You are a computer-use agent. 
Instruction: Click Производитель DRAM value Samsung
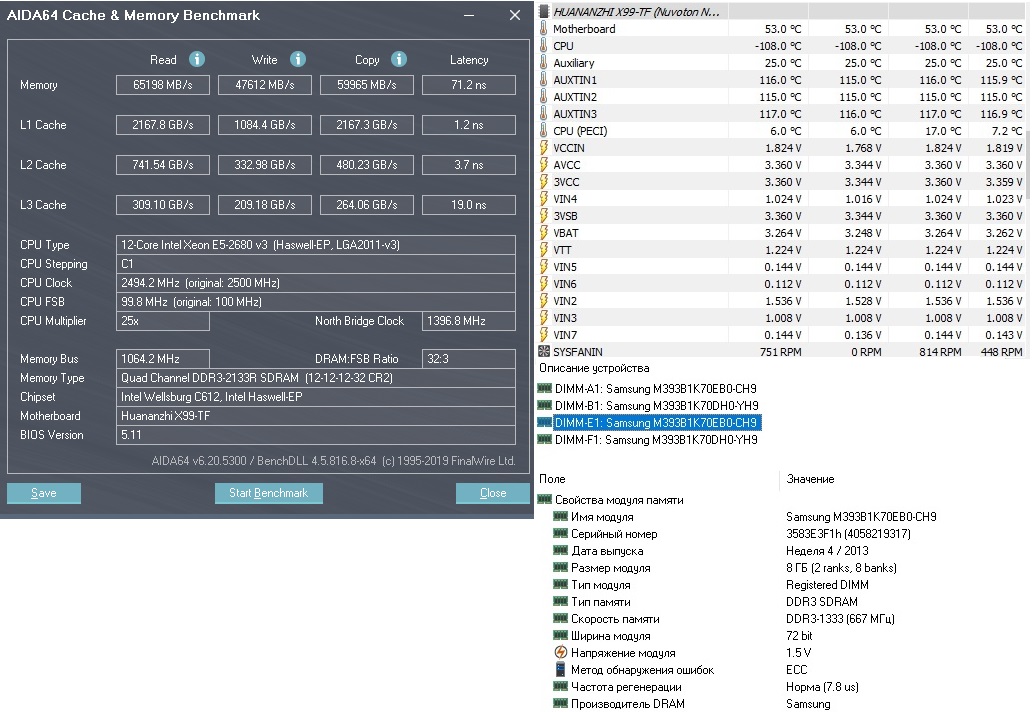[x=808, y=703]
